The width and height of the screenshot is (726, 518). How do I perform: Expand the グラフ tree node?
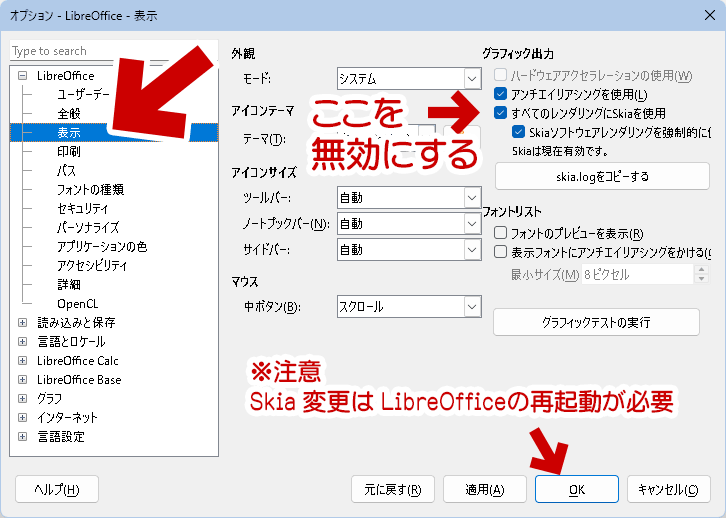coord(22,399)
